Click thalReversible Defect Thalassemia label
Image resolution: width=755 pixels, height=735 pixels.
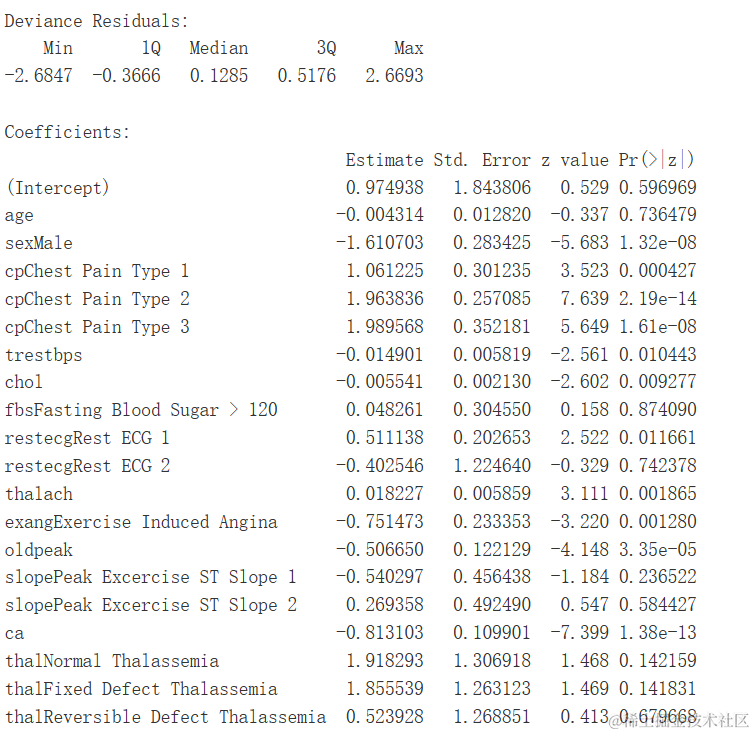pyautogui.click(x=165, y=717)
